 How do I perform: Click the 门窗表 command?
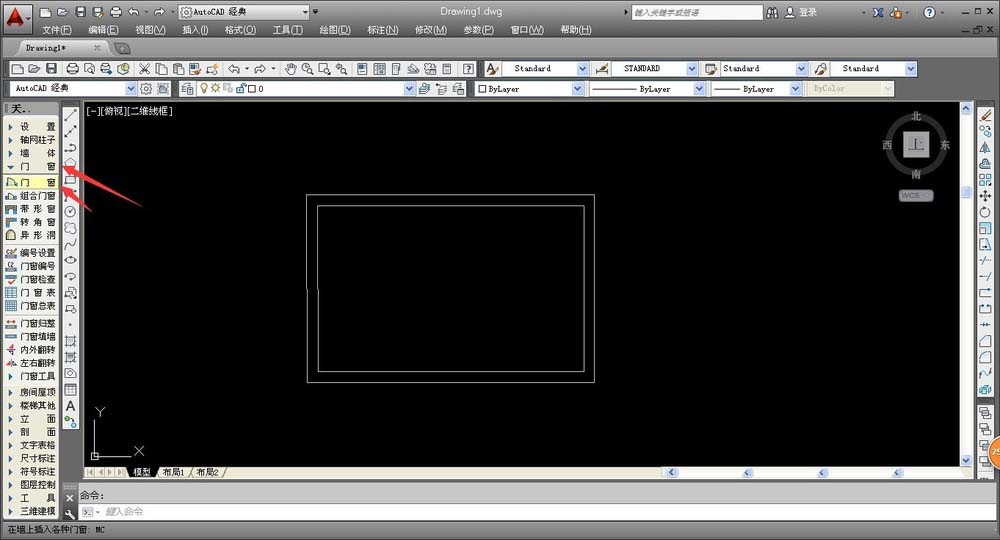31,293
